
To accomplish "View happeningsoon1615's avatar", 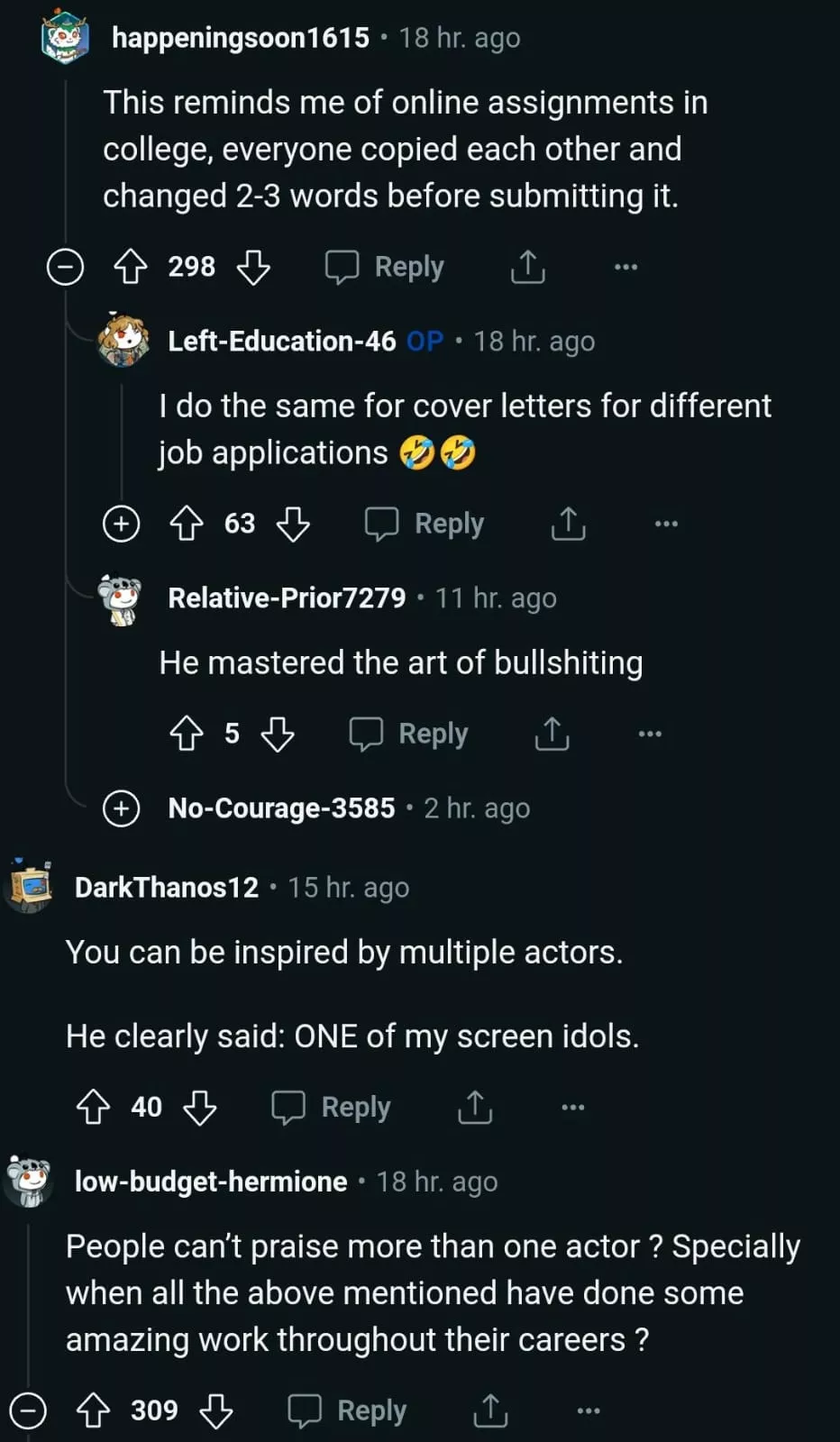I will [65, 38].
